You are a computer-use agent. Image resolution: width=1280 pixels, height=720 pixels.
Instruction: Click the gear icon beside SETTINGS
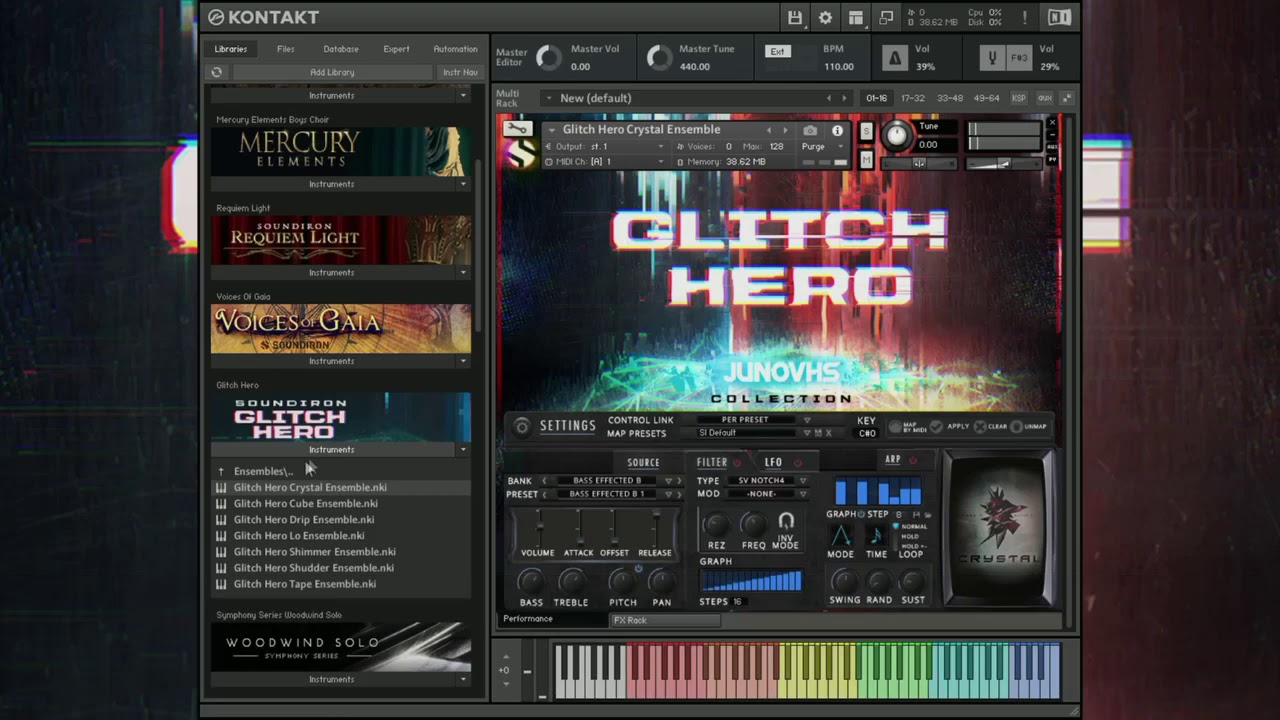(x=522, y=426)
